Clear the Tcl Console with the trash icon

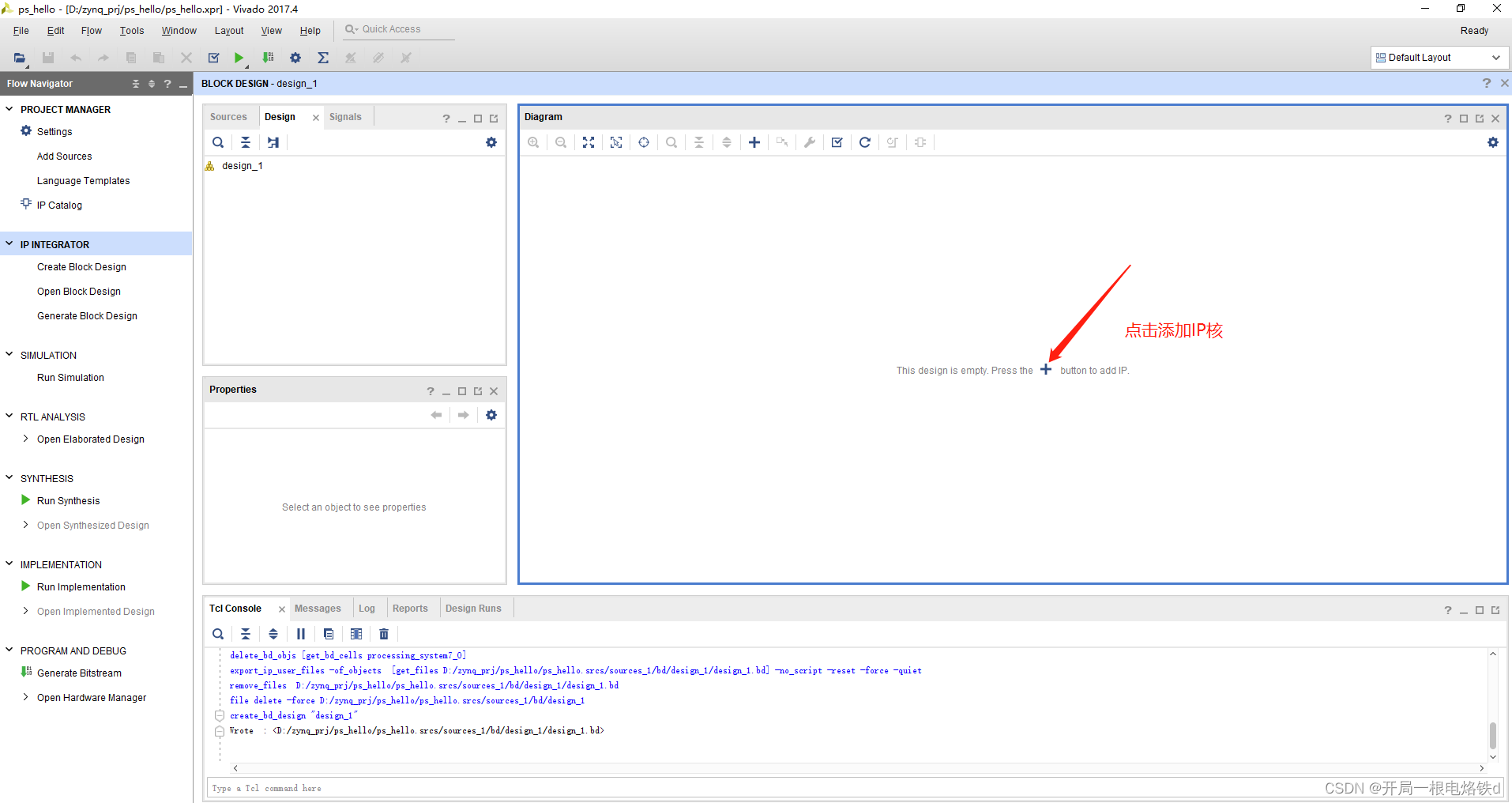pyautogui.click(x=384, y=634)
